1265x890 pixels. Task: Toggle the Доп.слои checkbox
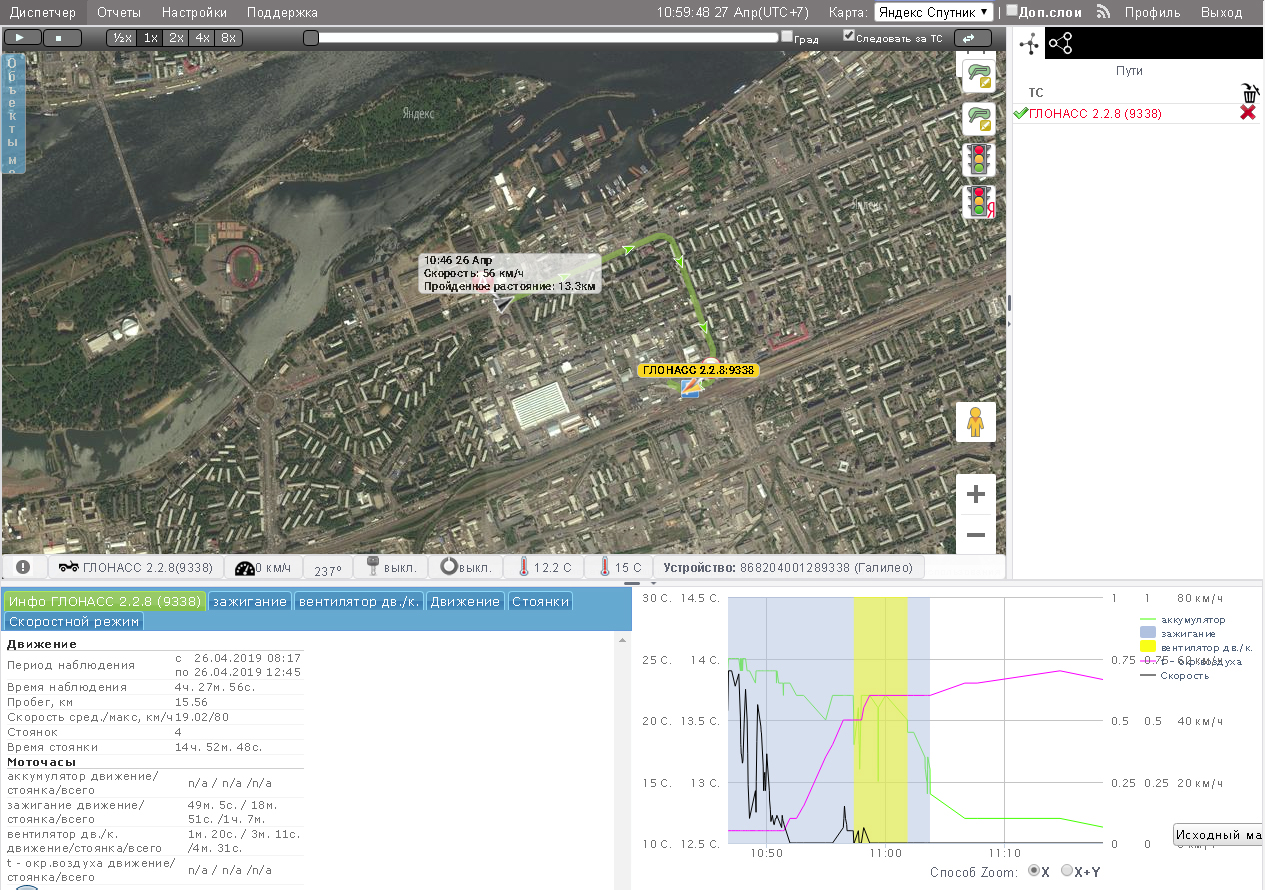[x=1012, y=11]
